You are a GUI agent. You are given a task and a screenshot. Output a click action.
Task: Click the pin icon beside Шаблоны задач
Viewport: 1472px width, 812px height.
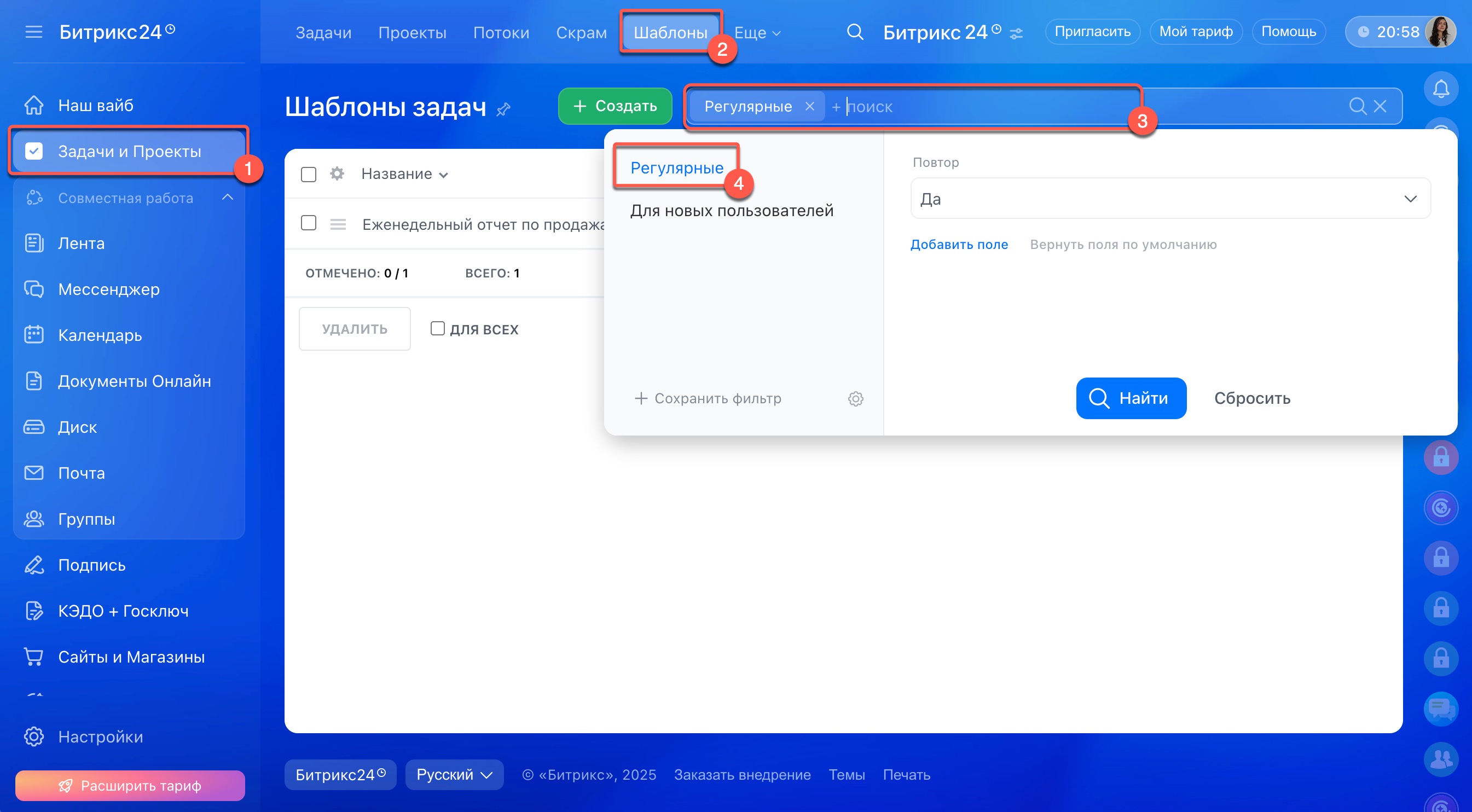(503, 108)
